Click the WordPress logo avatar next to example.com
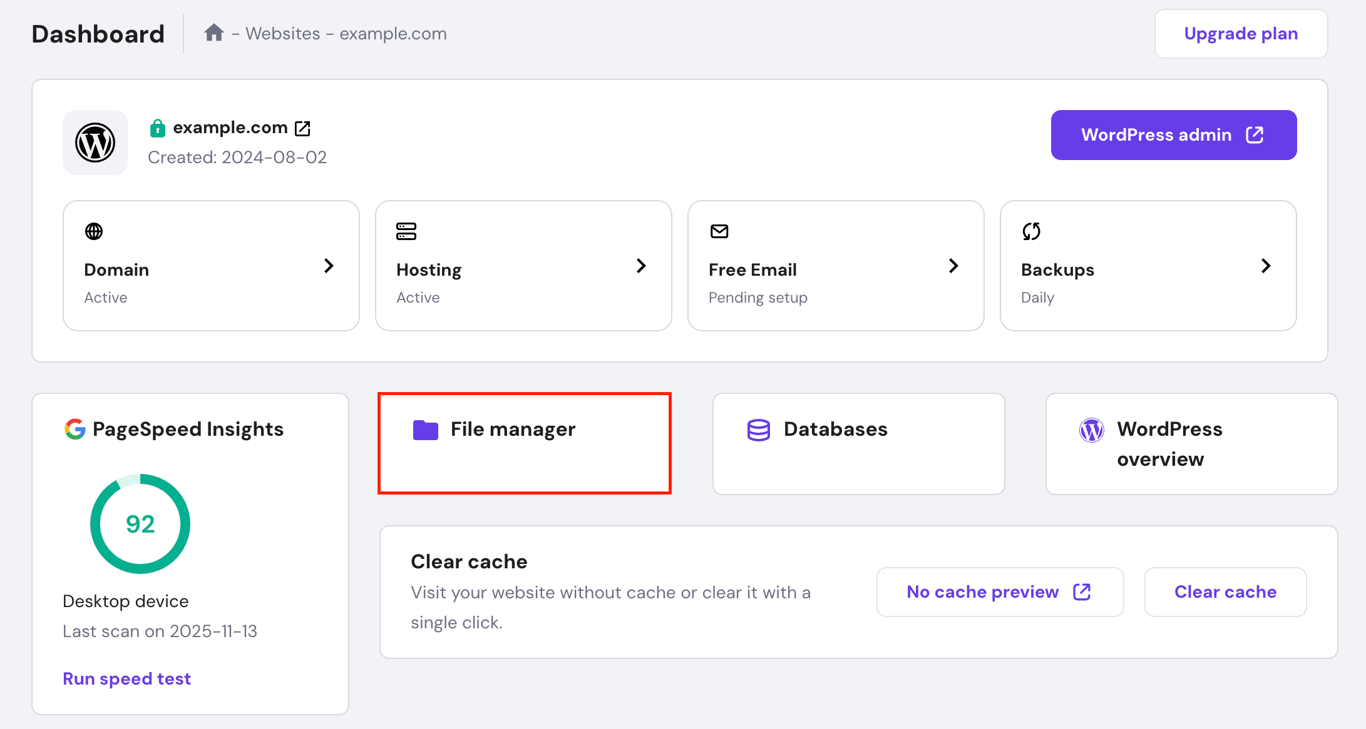This screenshot has height=729, width=1366. pyautogui.click(x=95, y=142)
